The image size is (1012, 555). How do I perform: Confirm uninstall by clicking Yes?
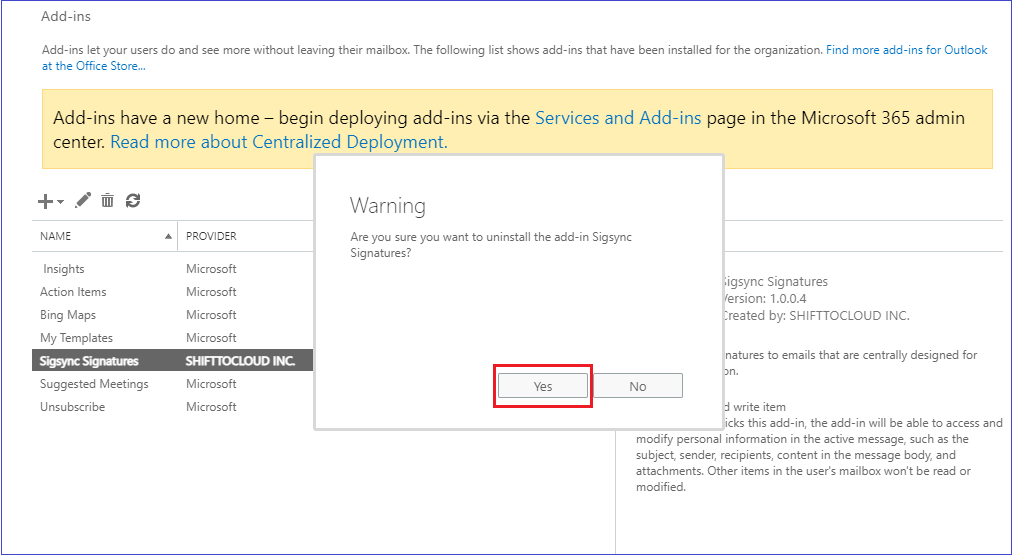[543, 386]
